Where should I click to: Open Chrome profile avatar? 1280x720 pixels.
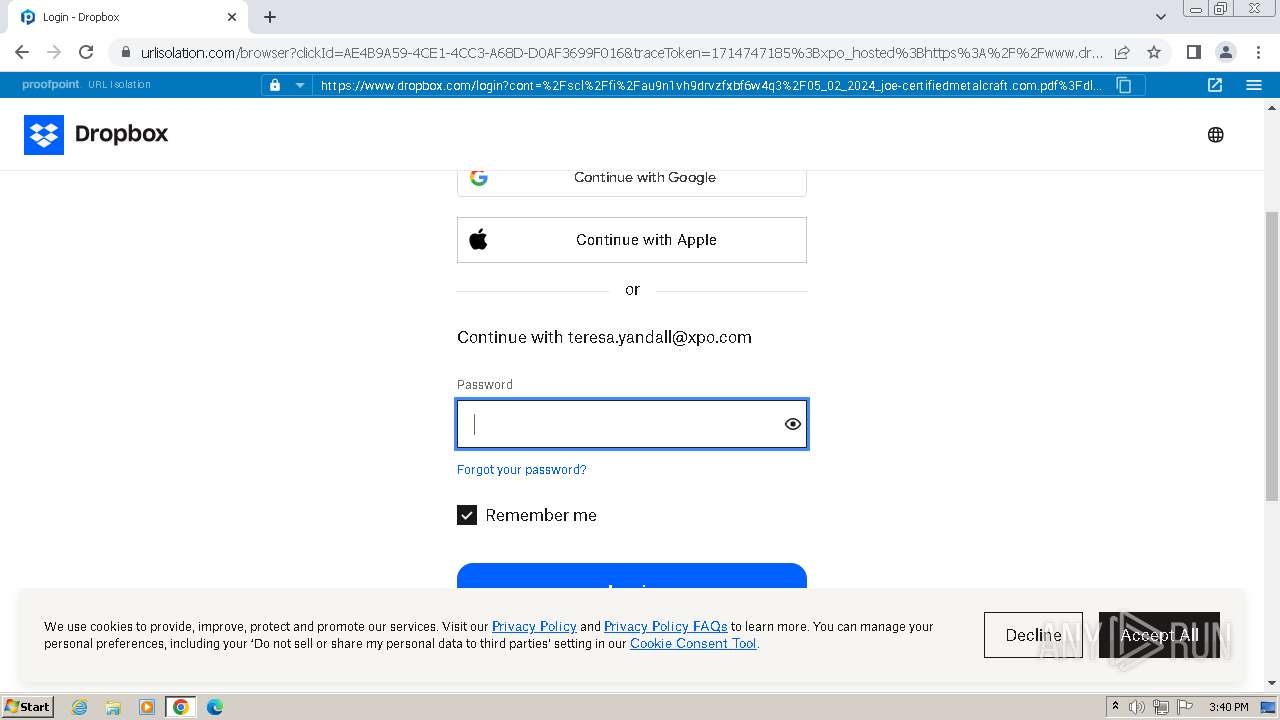[x=1225, y=52]
